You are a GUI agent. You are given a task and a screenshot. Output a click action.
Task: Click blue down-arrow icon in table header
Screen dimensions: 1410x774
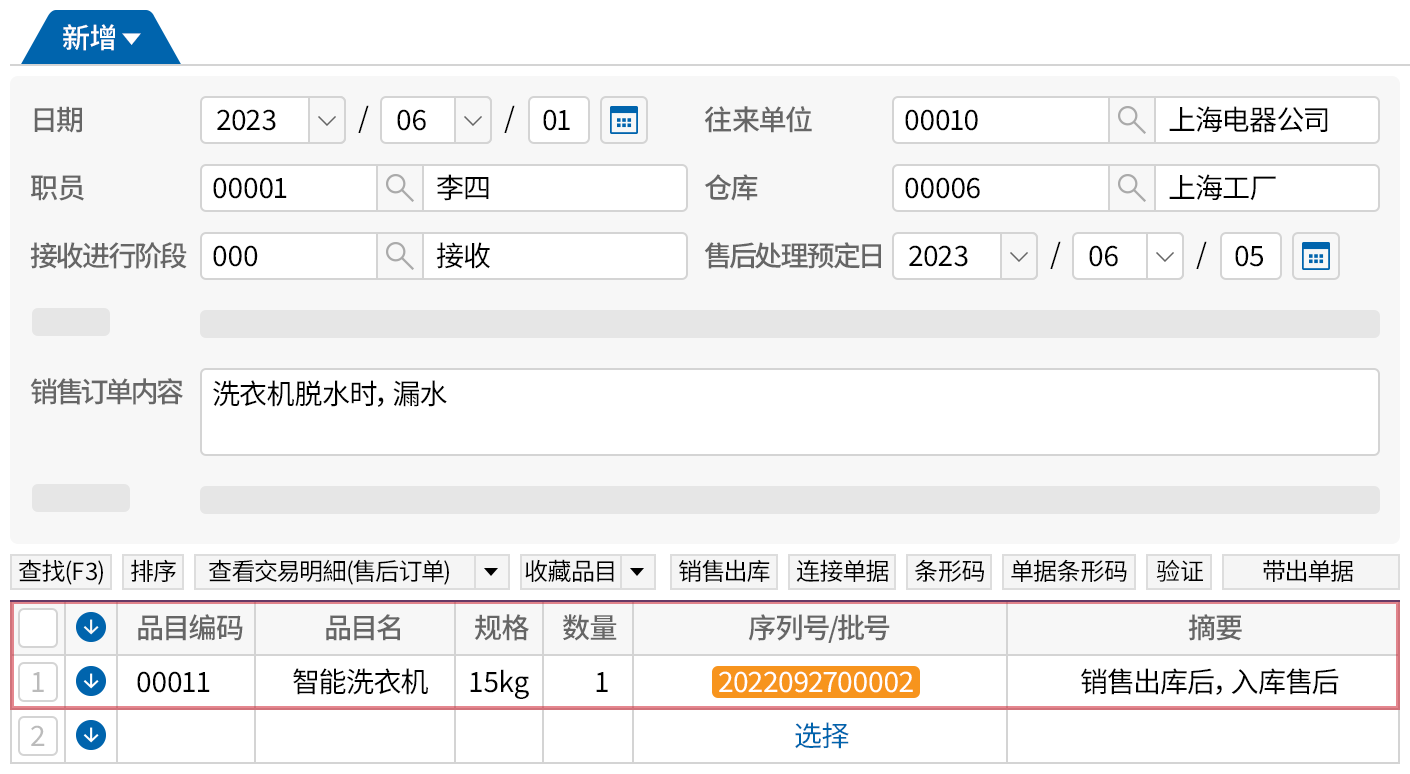click(x=91, y=628)
